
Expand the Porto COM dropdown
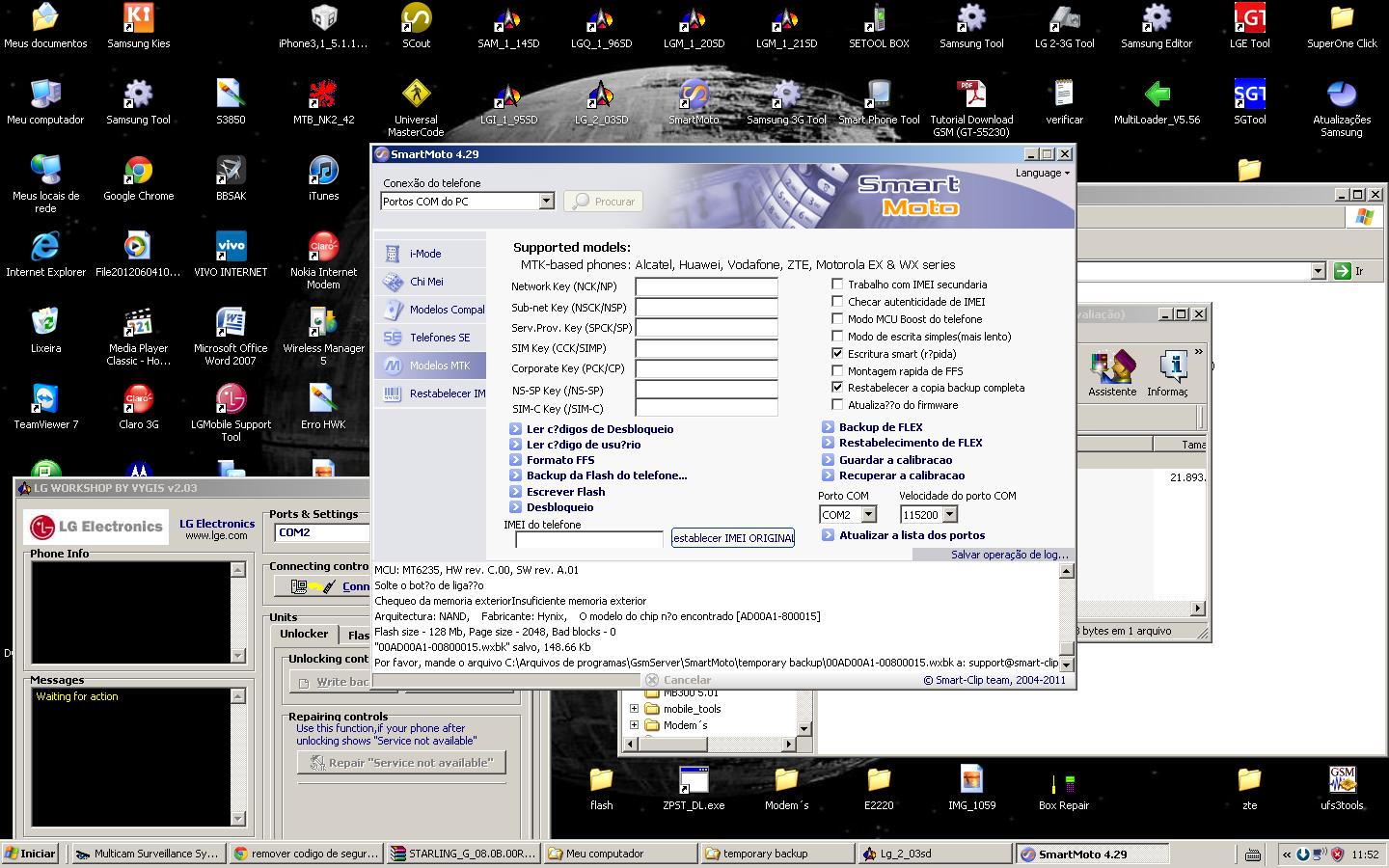pos(868,515)
